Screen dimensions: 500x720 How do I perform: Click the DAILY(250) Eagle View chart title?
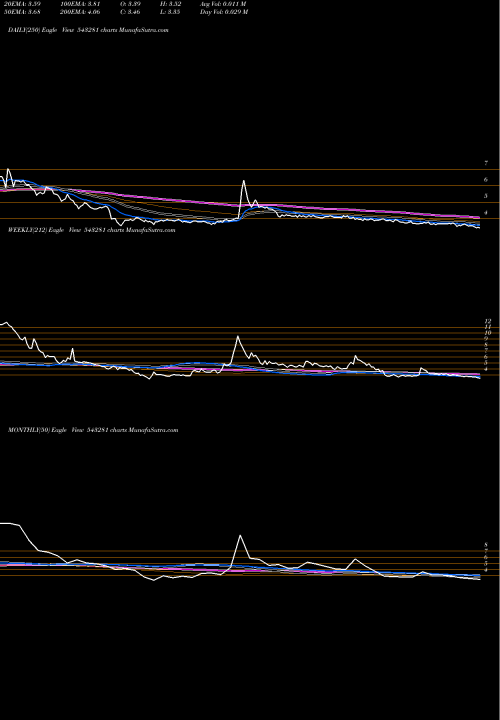point(88,30)
